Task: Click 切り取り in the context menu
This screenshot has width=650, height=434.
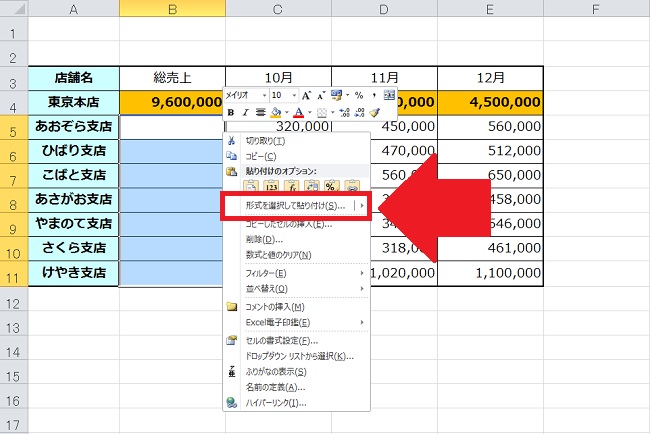Action: point(265,142)
